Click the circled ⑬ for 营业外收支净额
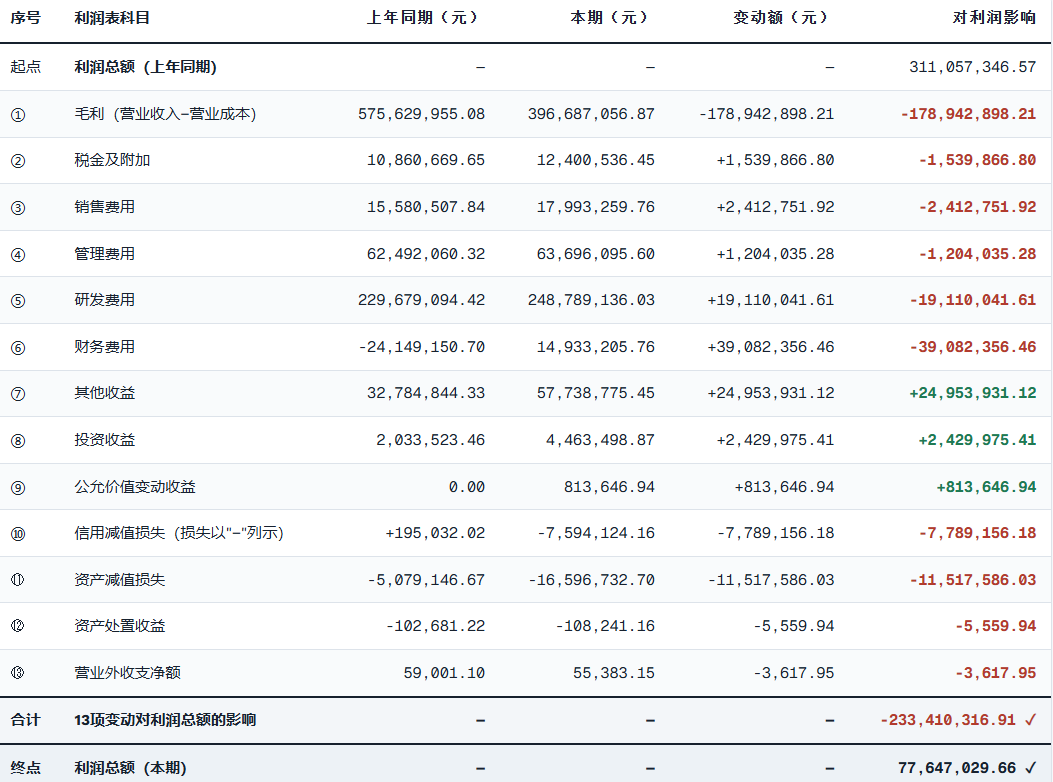 pos(18,672)
